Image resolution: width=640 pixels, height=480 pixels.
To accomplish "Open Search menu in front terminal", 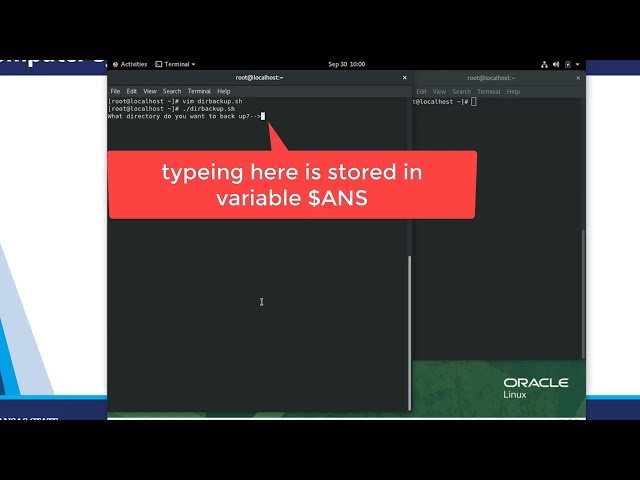I will (172, 91).
